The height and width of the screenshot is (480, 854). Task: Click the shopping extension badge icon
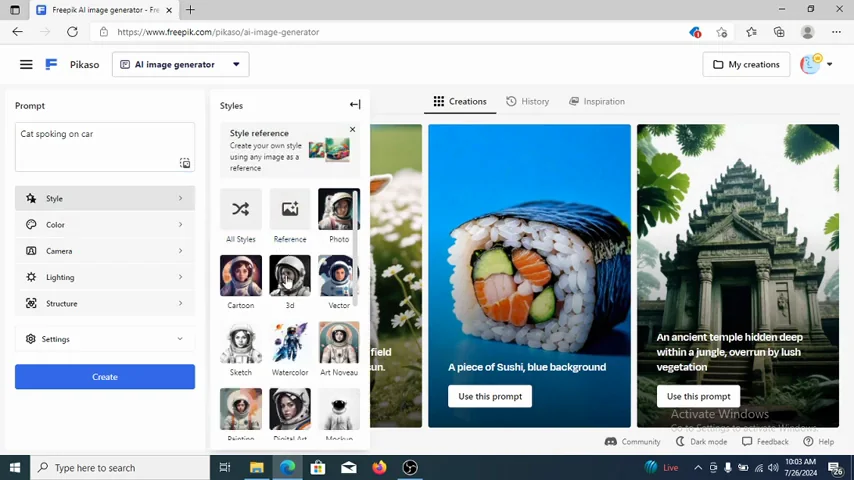point(695,32)
